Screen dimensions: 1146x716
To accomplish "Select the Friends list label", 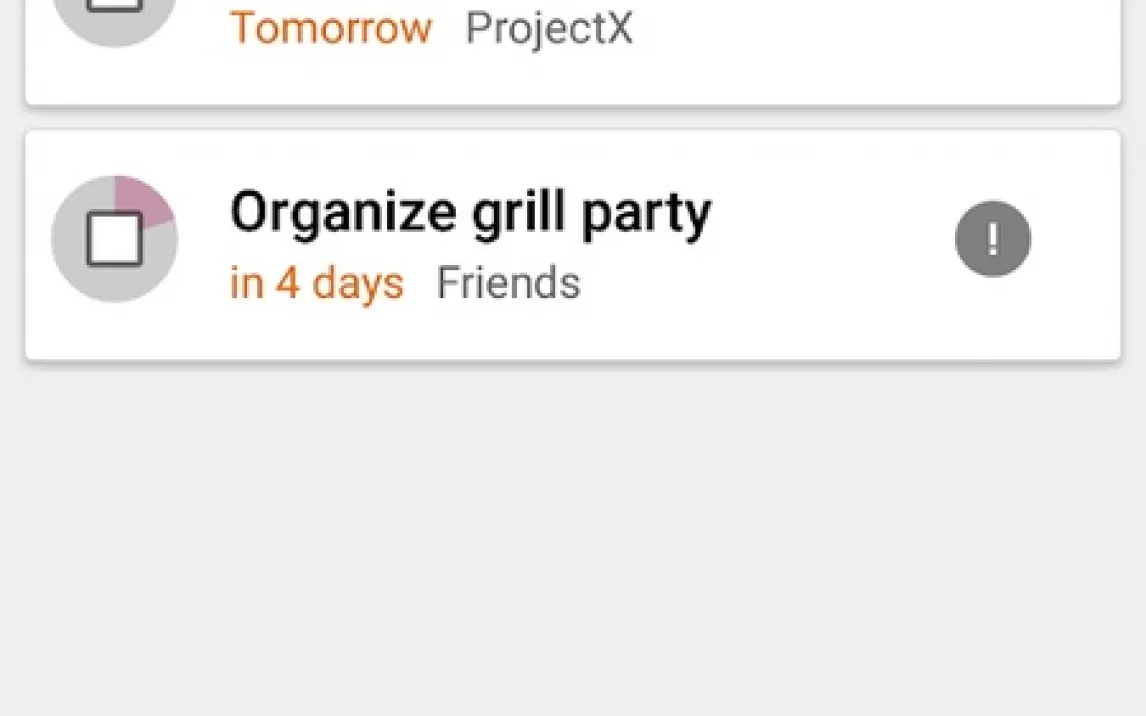I will click(508, 283).
